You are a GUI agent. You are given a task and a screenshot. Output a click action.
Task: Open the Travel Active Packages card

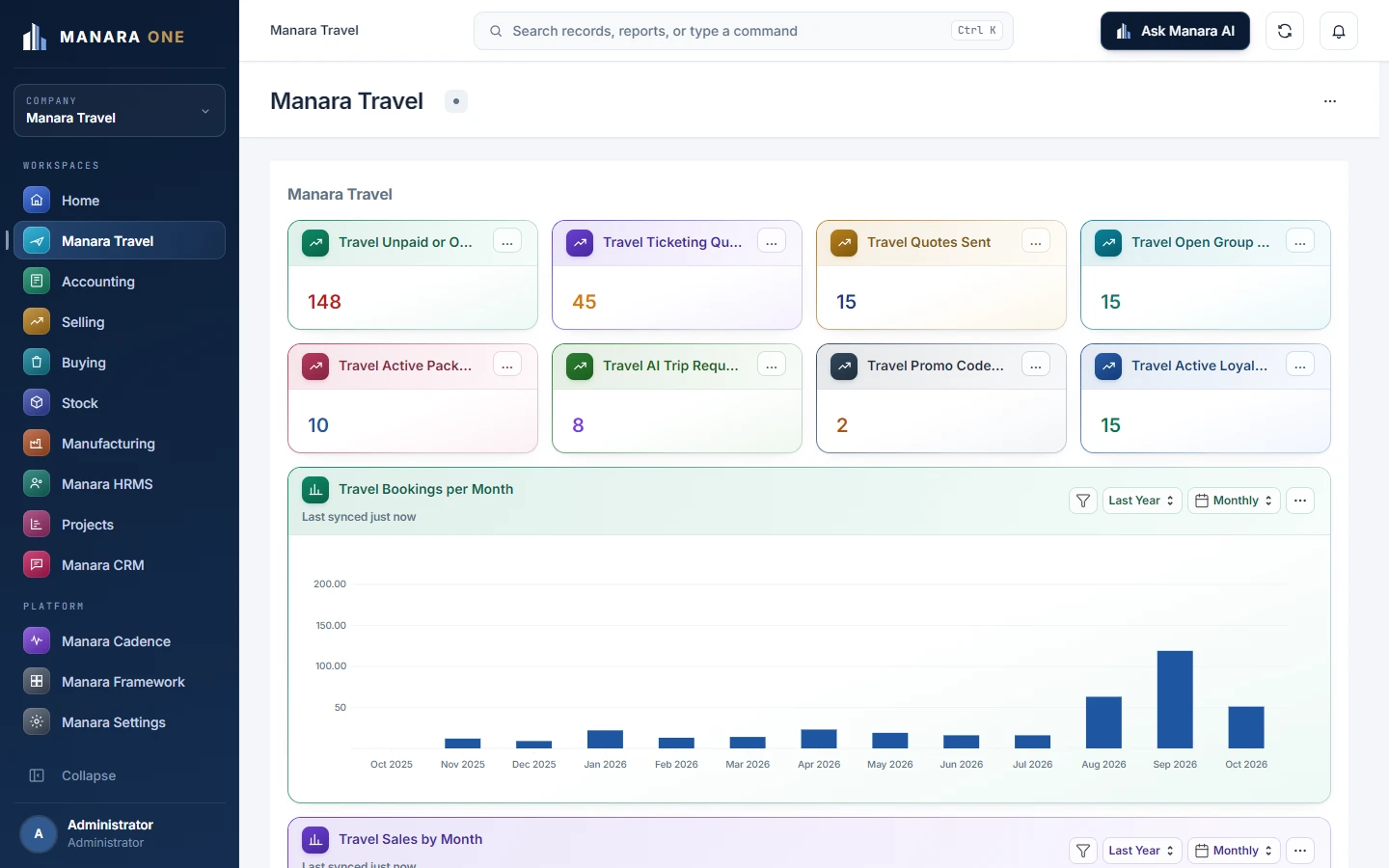coord(413,398)
